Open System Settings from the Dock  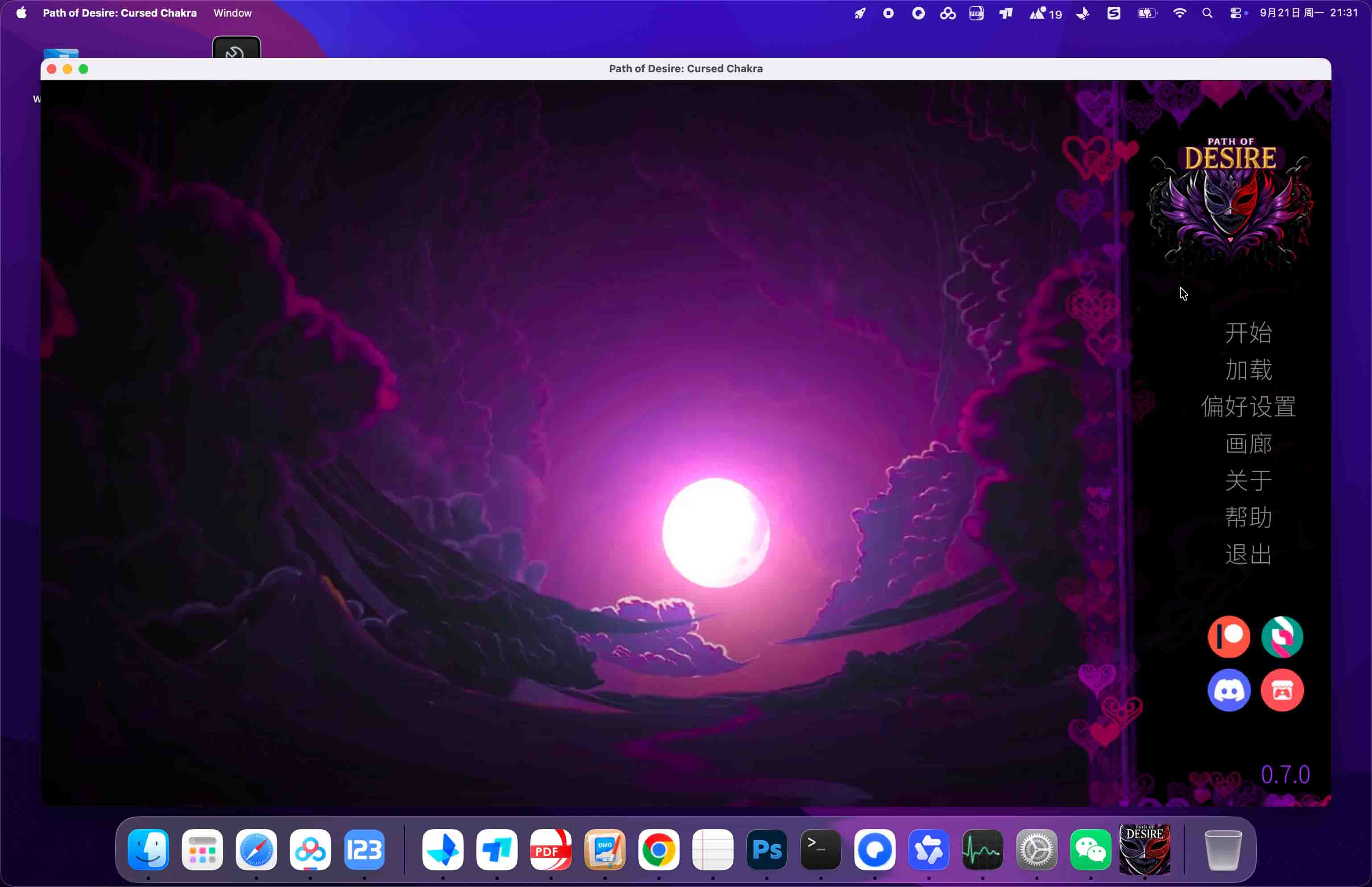[x=1037, y=850]
